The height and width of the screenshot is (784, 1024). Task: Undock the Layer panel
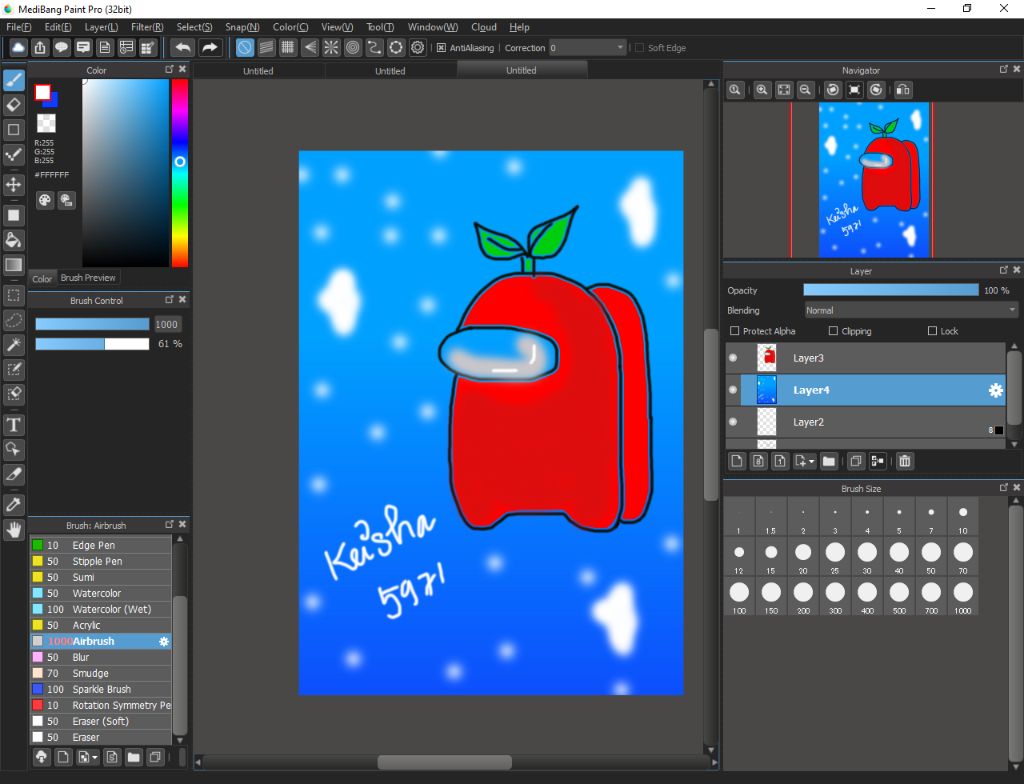coord(1004,270)
